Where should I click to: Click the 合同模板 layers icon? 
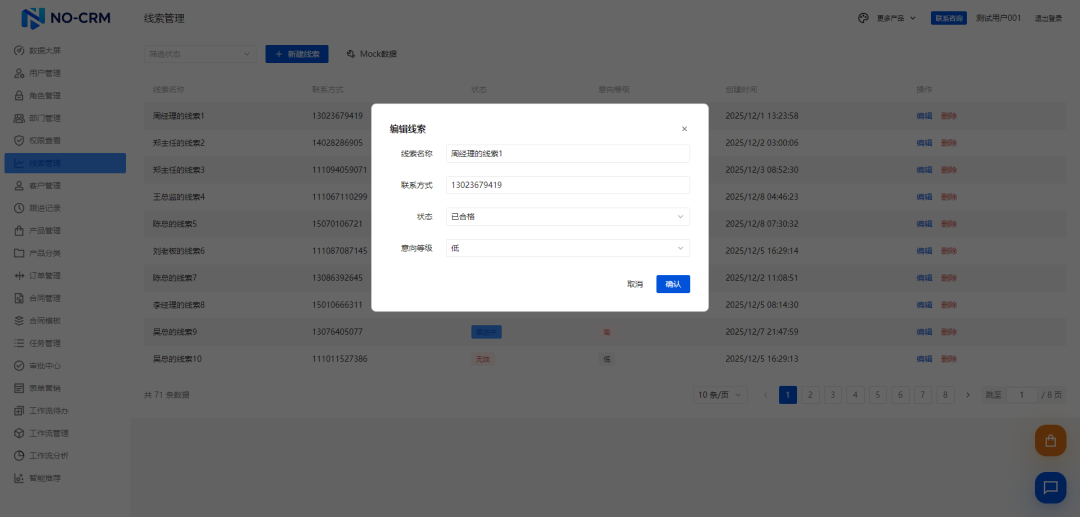tap(19, 321)
